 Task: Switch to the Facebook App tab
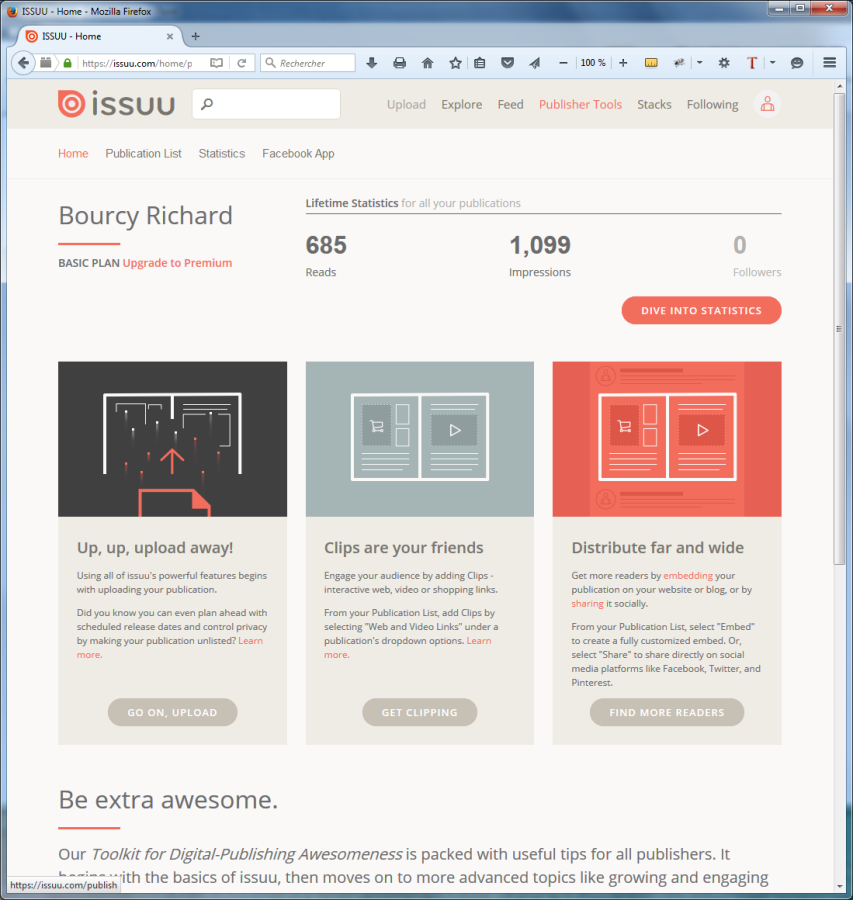point(298,153)
